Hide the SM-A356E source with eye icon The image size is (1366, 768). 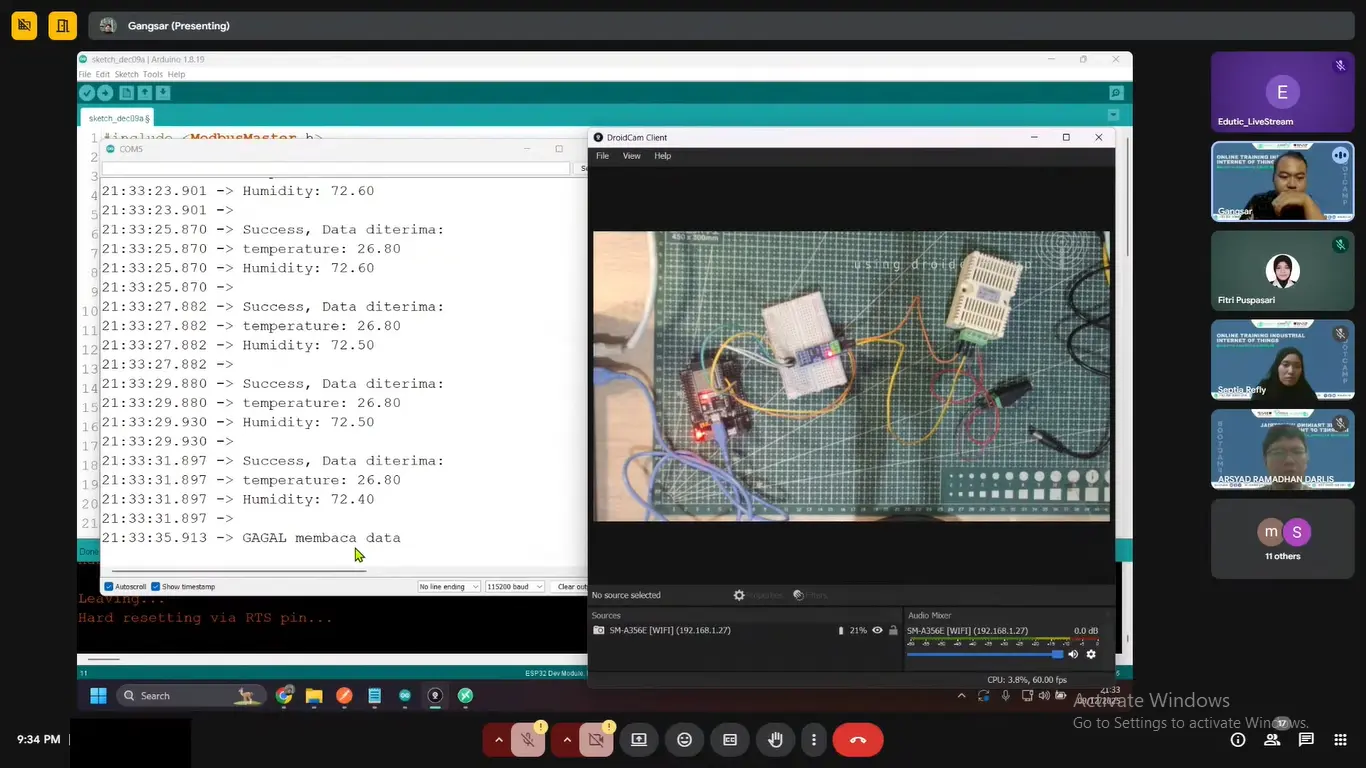pos(877,631)
